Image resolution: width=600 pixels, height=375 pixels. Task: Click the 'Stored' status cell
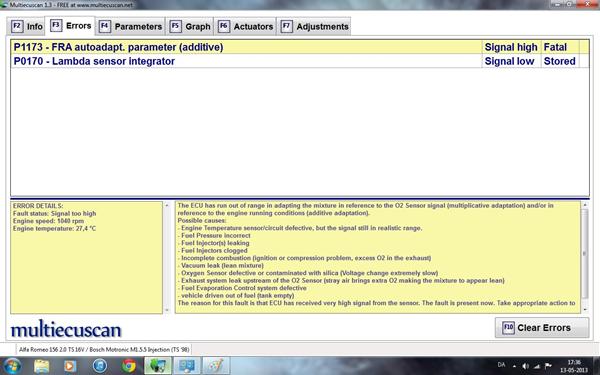coord(560,61)
